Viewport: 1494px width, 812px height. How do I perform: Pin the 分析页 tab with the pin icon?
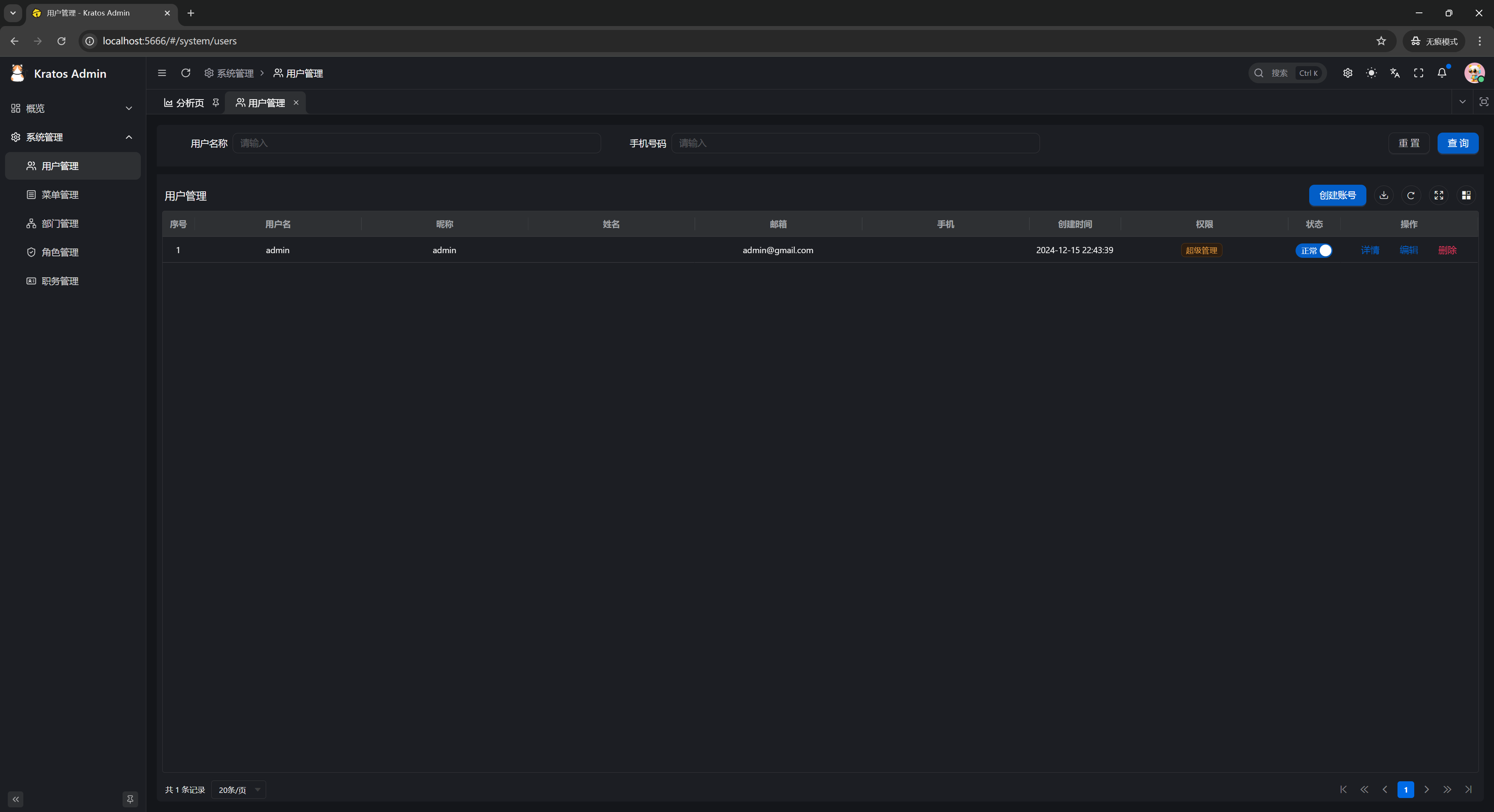[x=216, y=103]
